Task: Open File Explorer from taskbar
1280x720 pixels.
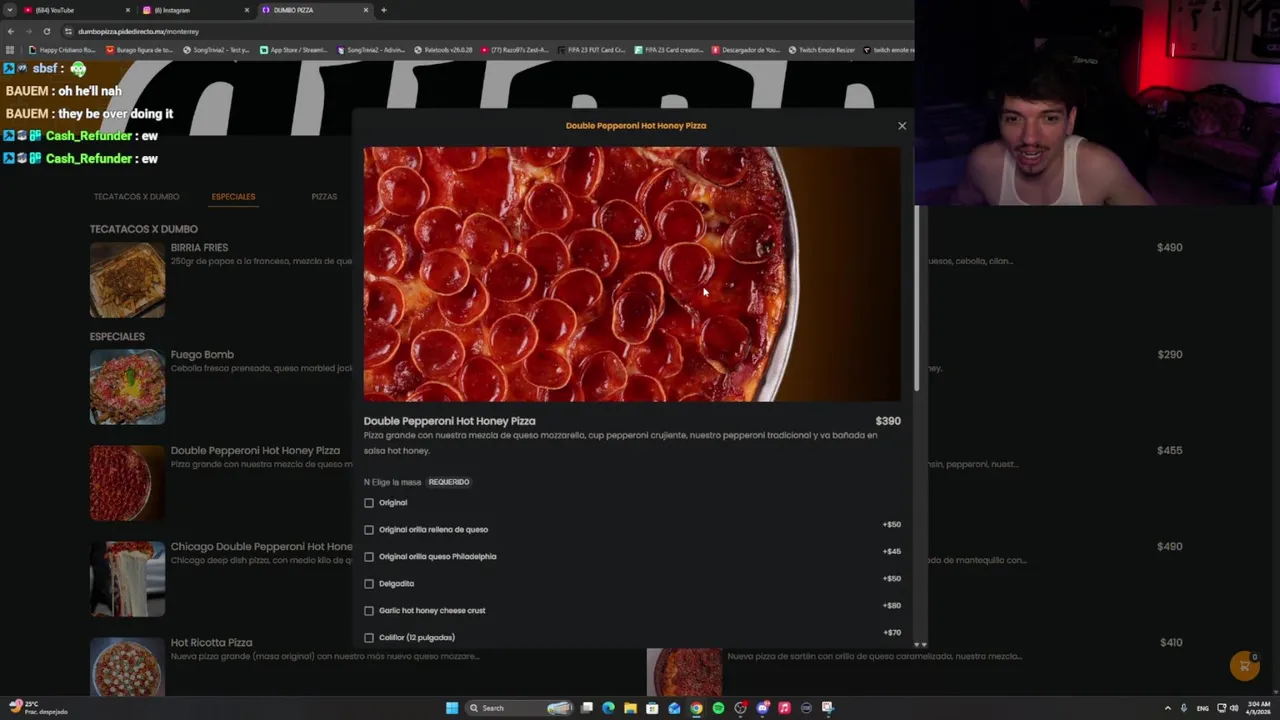Action: (x=630, y=708)
